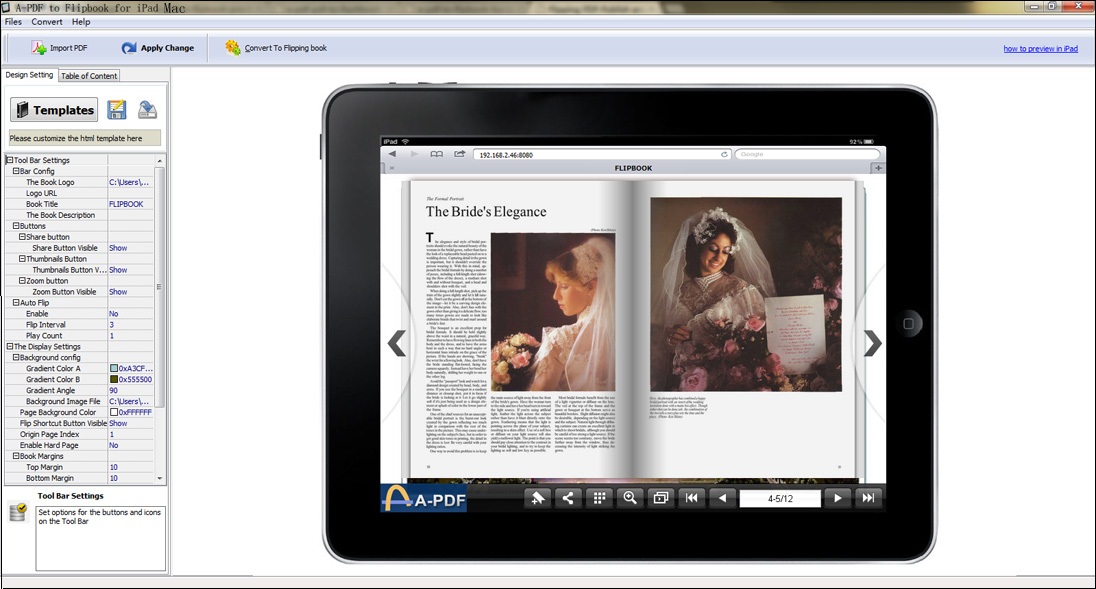Click the page number field 4-5/12

[x=780, y=499]
